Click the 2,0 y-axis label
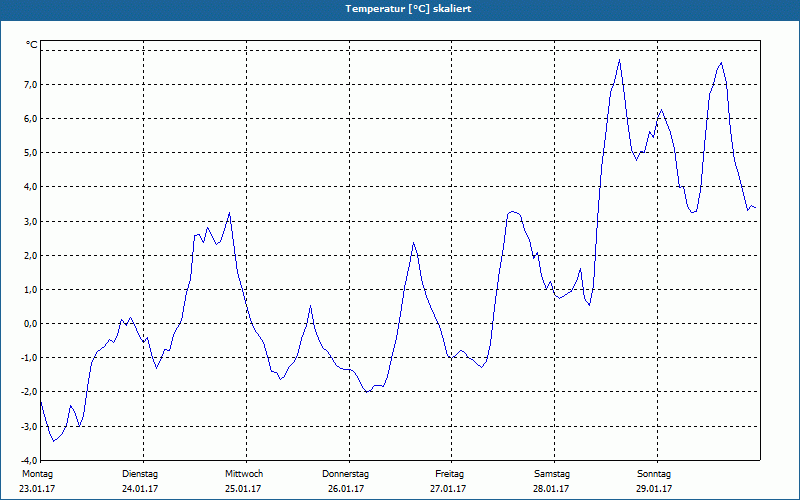 click(31, 256)
